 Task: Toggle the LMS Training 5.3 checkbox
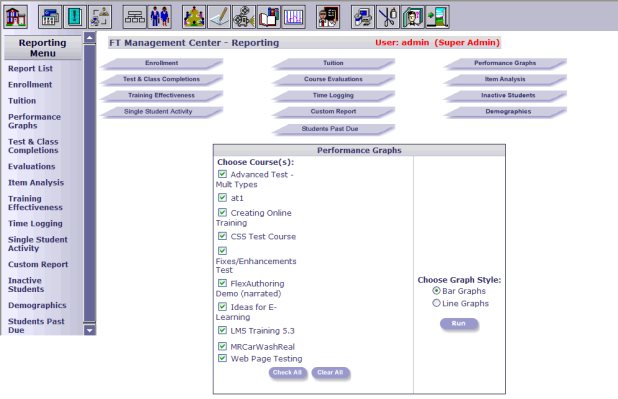pos(222,330)
